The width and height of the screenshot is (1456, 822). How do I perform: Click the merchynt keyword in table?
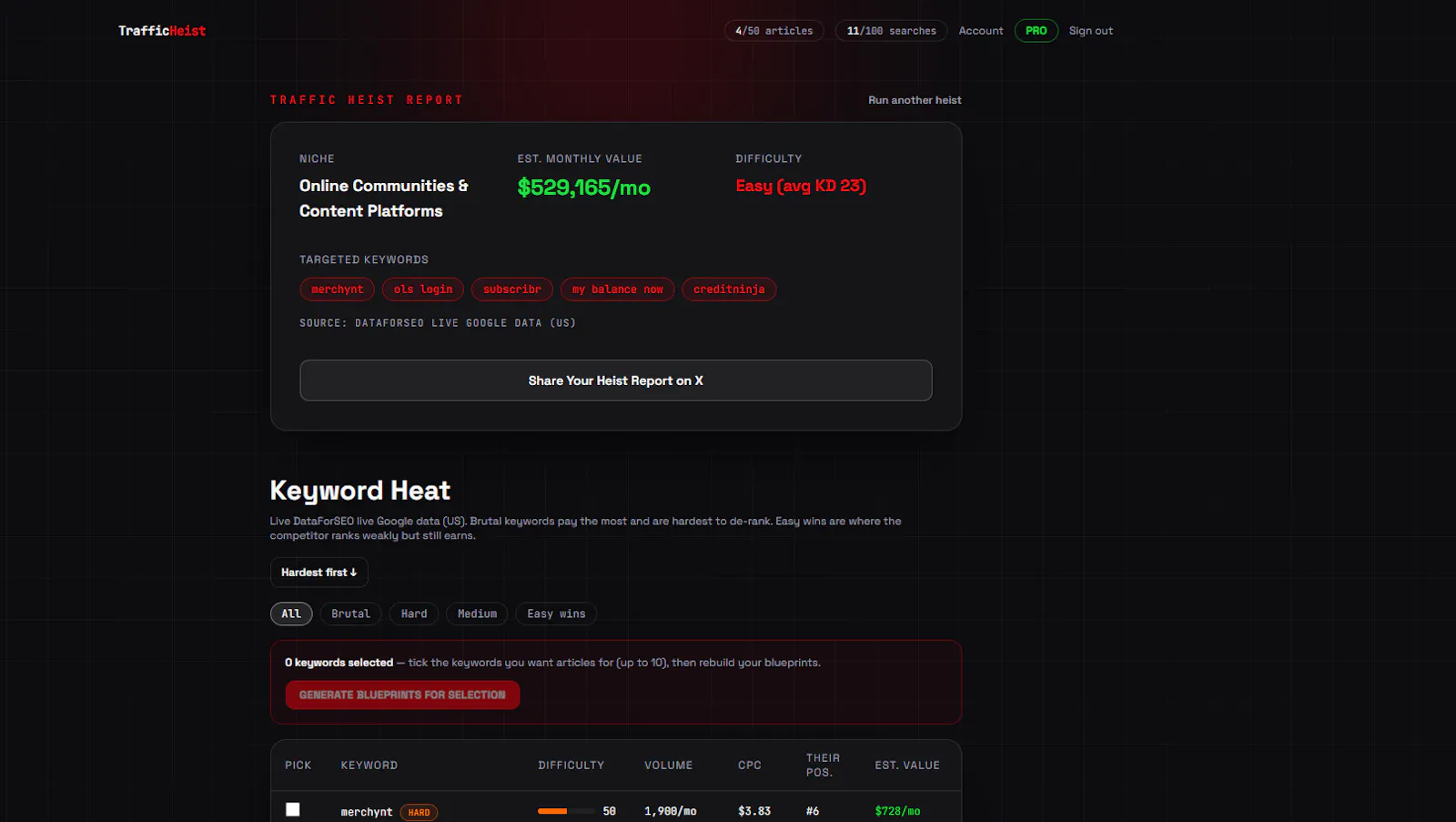click(367, 812)
